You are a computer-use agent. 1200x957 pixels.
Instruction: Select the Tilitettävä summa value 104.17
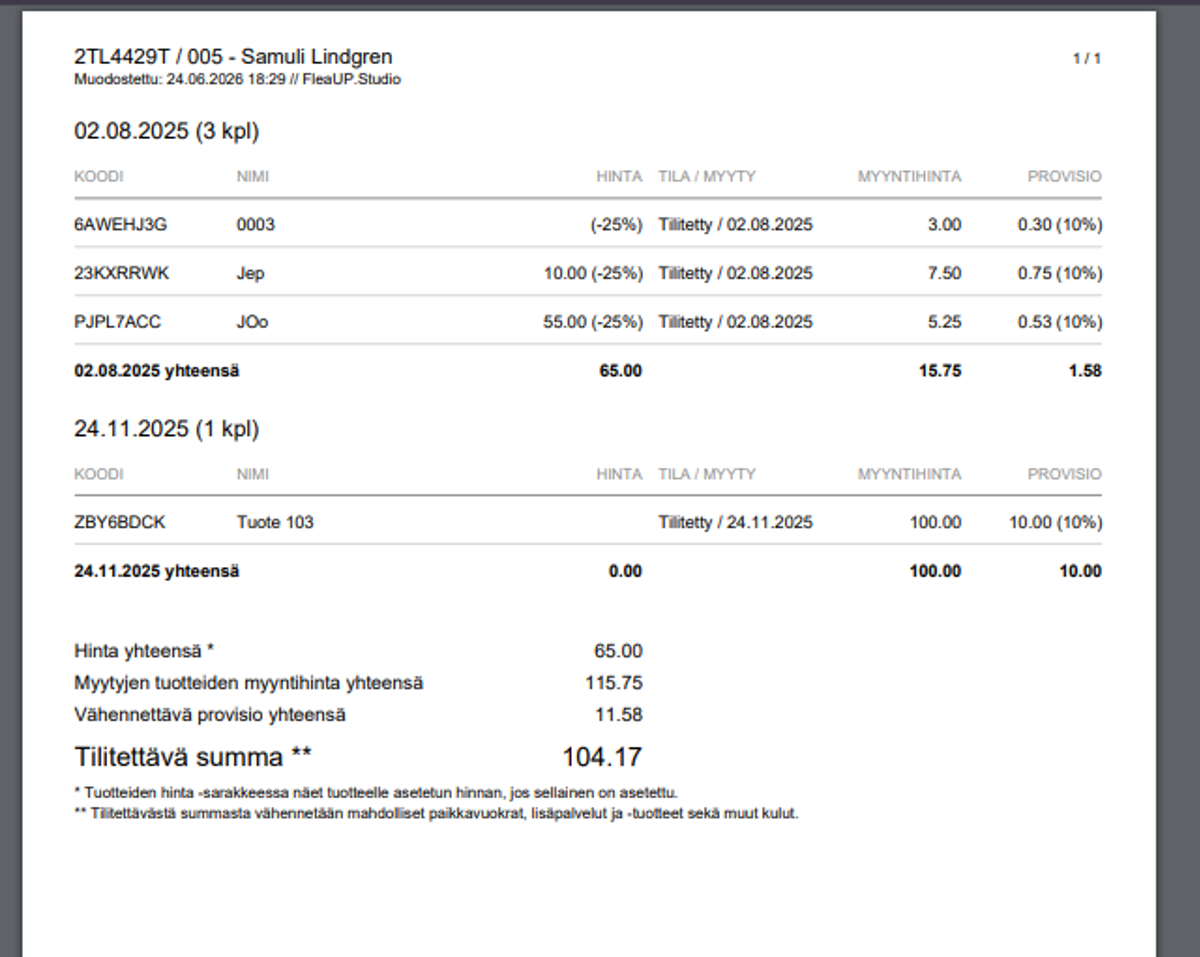coord(602,757)
